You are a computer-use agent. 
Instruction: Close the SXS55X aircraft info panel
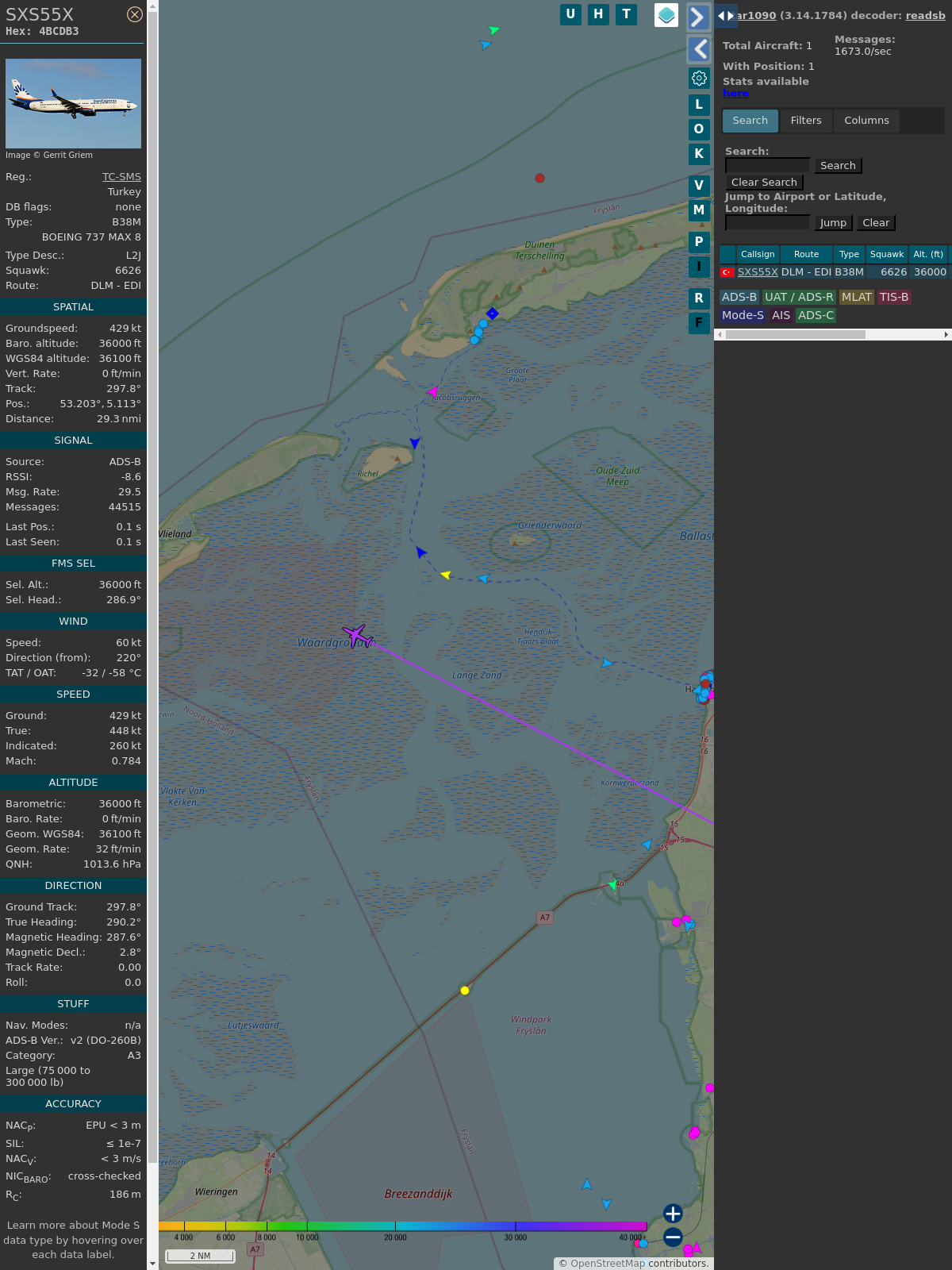pyautogui.click(x=135, y=14)
